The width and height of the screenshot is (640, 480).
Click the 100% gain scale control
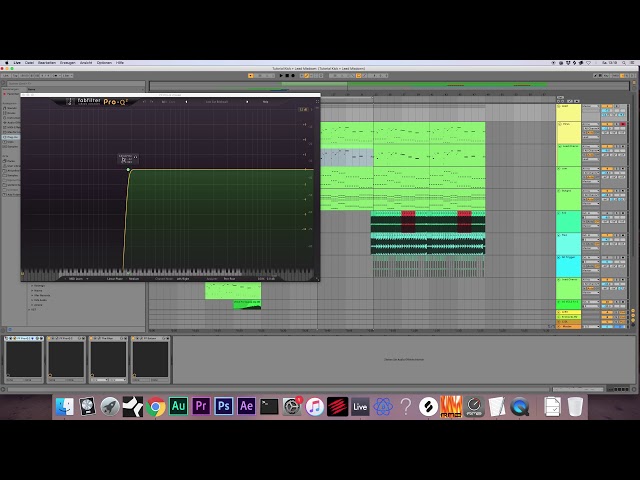coord(261,279)
